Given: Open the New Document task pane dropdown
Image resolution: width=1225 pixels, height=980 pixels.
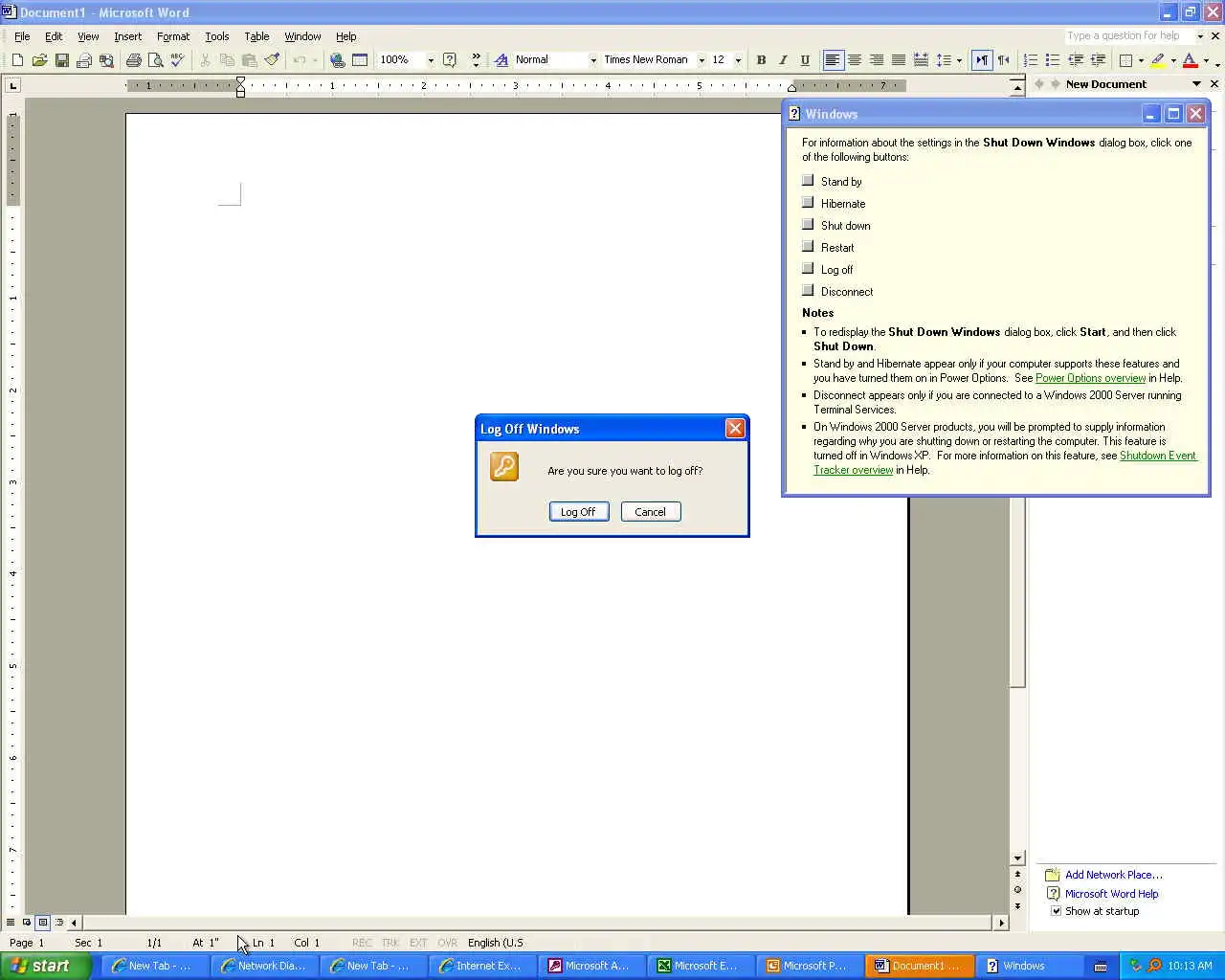Looking at the screenshot, I should (x=1196, y=84).
